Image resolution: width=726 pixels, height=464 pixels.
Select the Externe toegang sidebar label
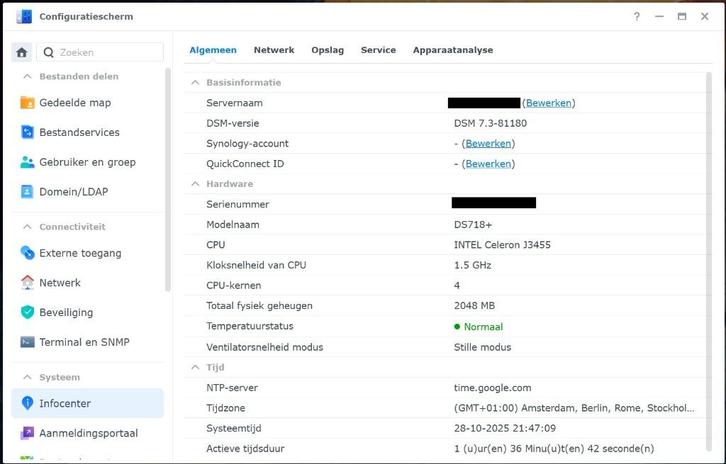[x=80, y=253]
